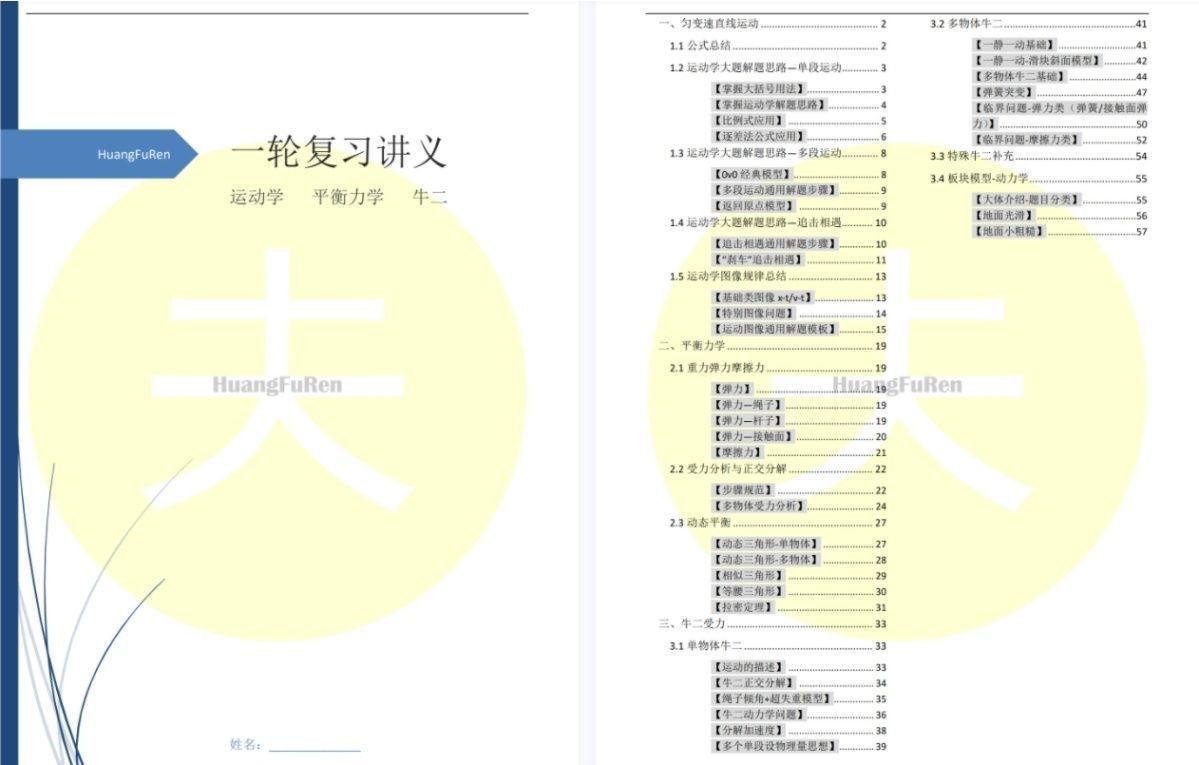This screenshot has height=765, width=1199.
Task: Open contents entry 【掌握大括号用法】
Action: 799,90
